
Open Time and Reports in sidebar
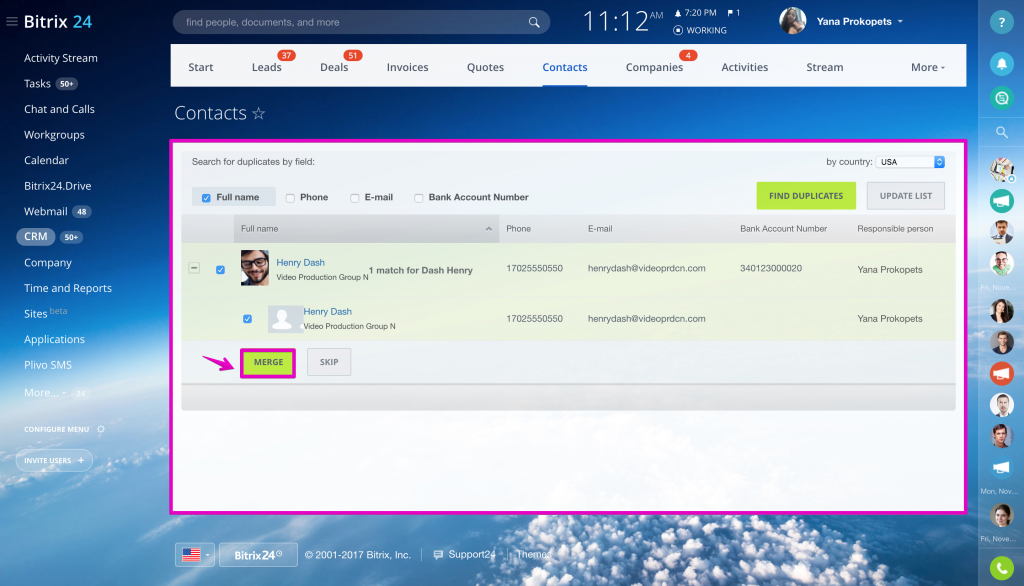pyautogui.click(x=68, y=288)
